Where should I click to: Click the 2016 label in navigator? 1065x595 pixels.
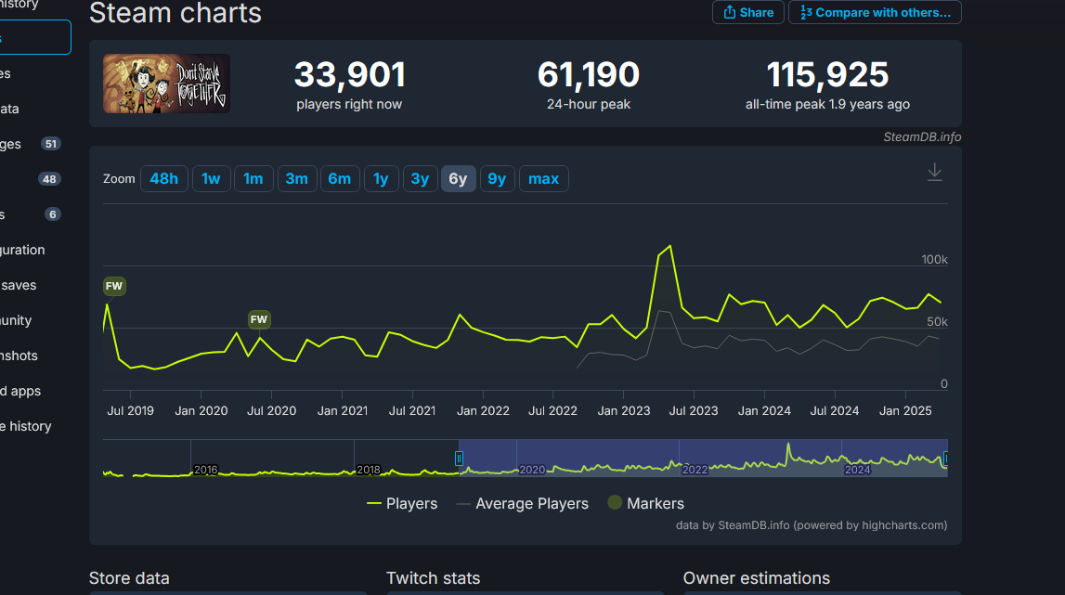click(x=206, y=470)
